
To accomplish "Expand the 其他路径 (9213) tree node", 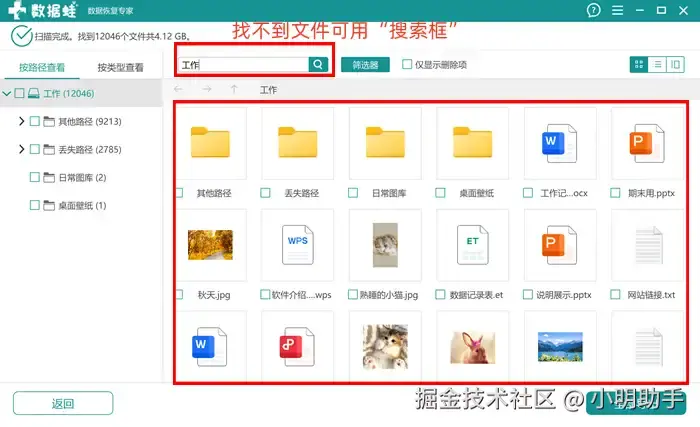I will pos(21,121).
